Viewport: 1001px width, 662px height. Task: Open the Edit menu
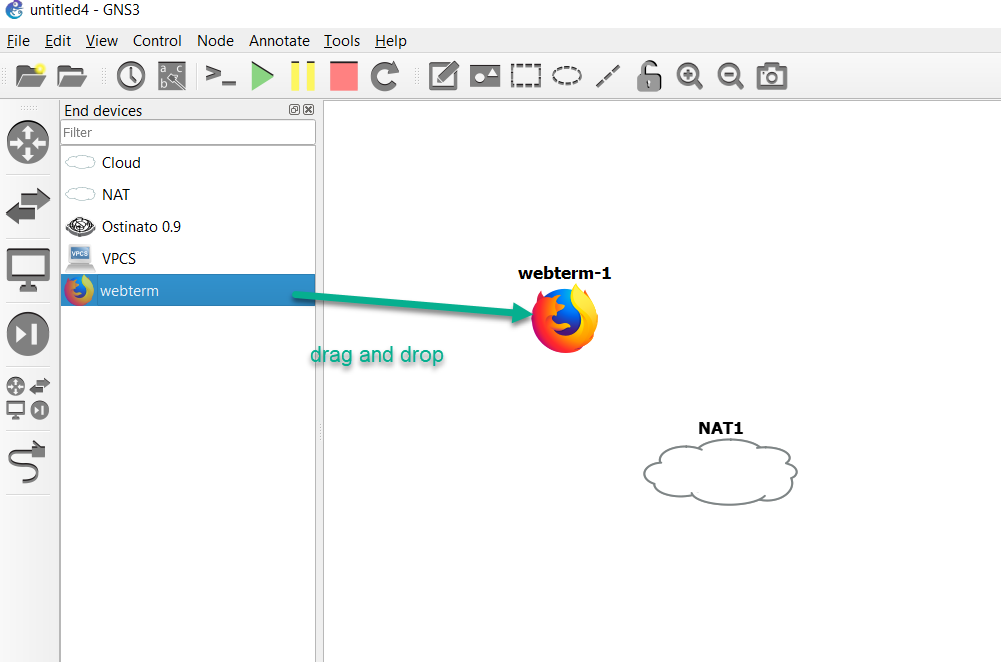(57, 41)
